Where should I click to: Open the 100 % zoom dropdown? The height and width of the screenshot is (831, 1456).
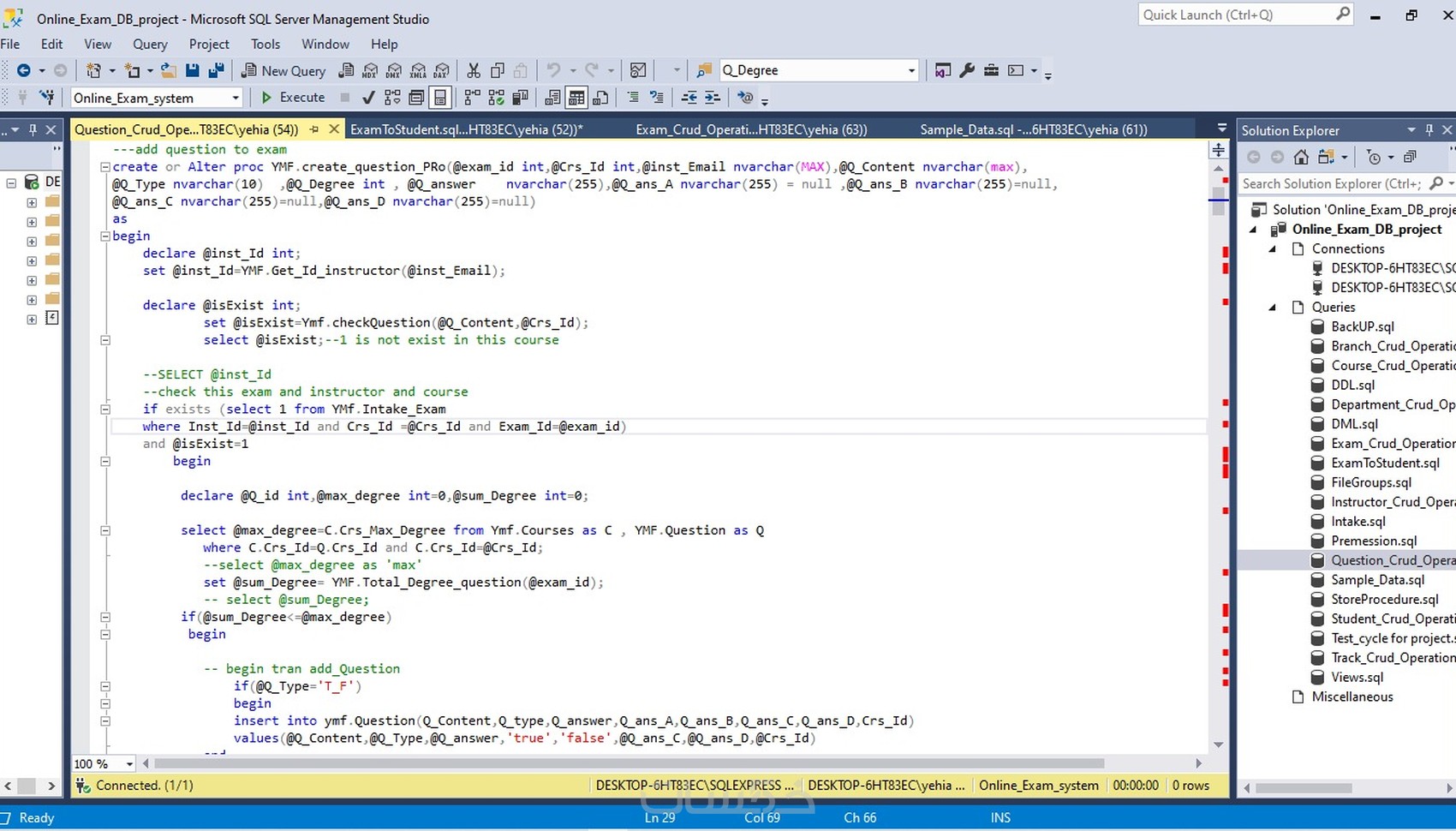[x=129, y=763]
